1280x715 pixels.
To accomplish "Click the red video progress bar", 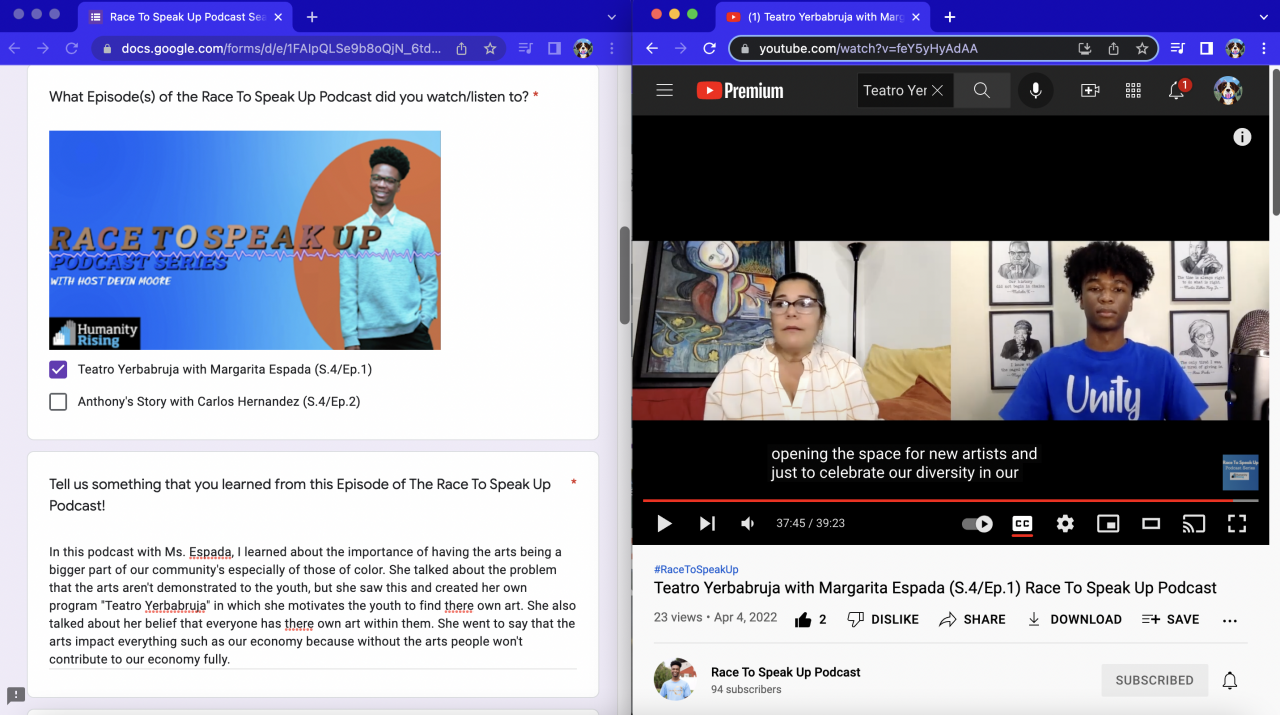I will [x=940, y=500].
